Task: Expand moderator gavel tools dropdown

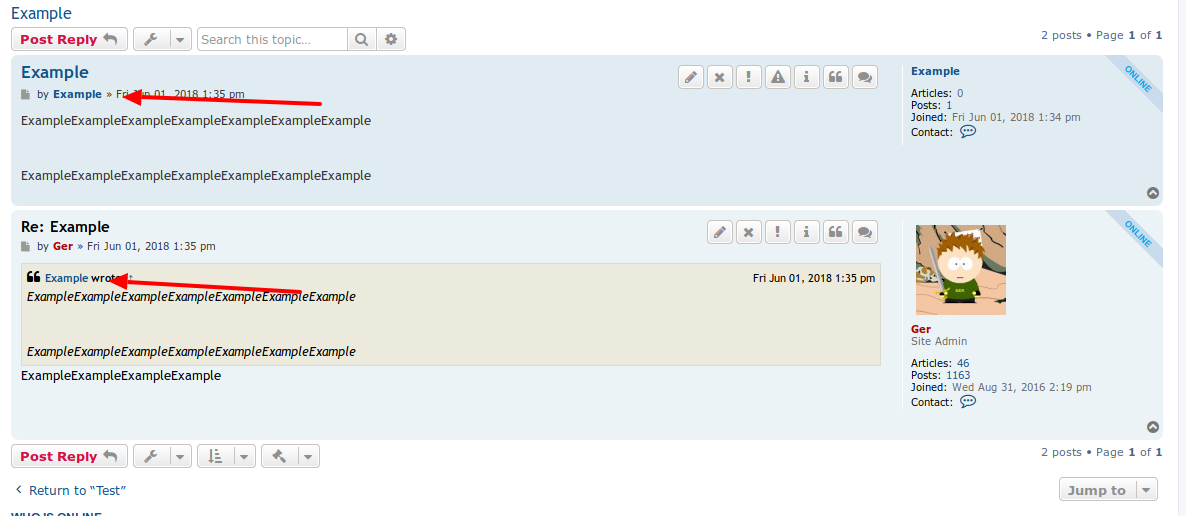Action: pos(290,456)
